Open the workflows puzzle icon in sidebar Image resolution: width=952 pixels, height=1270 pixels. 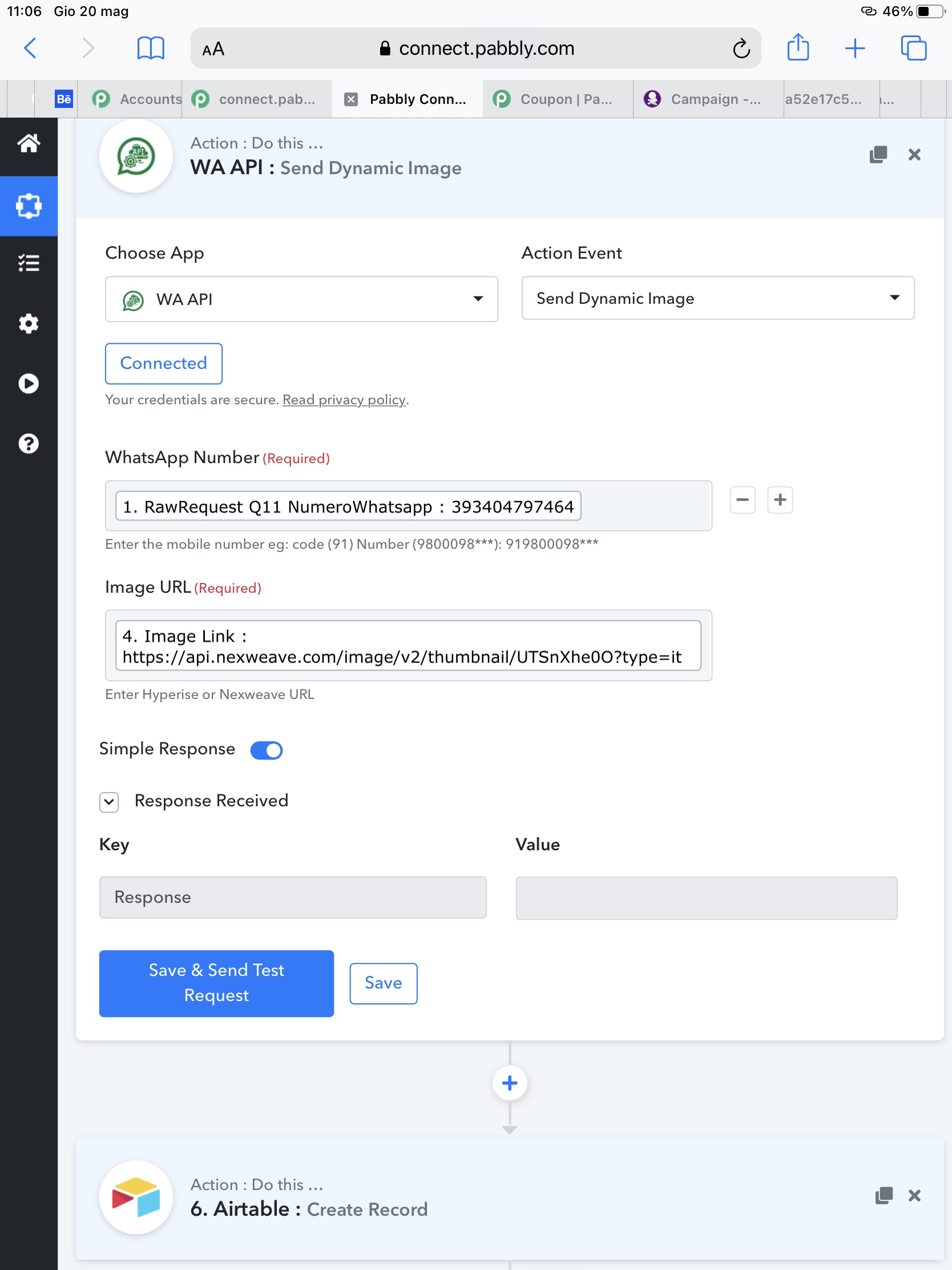click(x=29, y=206)
